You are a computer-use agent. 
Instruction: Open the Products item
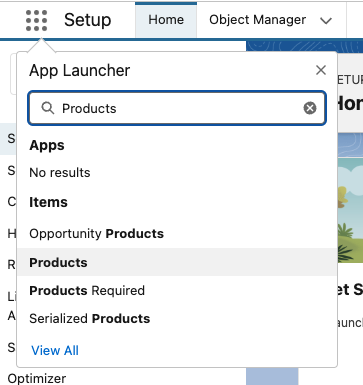(x=177, y=262)
